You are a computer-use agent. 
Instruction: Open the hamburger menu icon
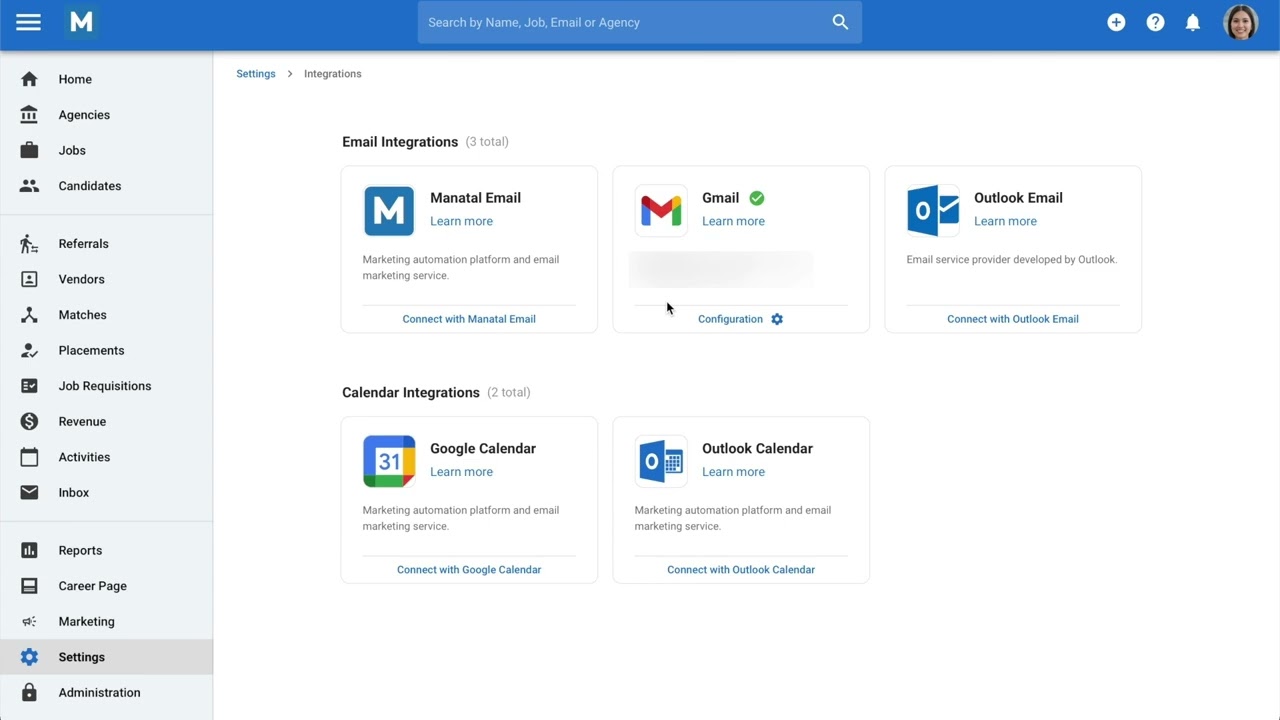(x=29, y=22)
